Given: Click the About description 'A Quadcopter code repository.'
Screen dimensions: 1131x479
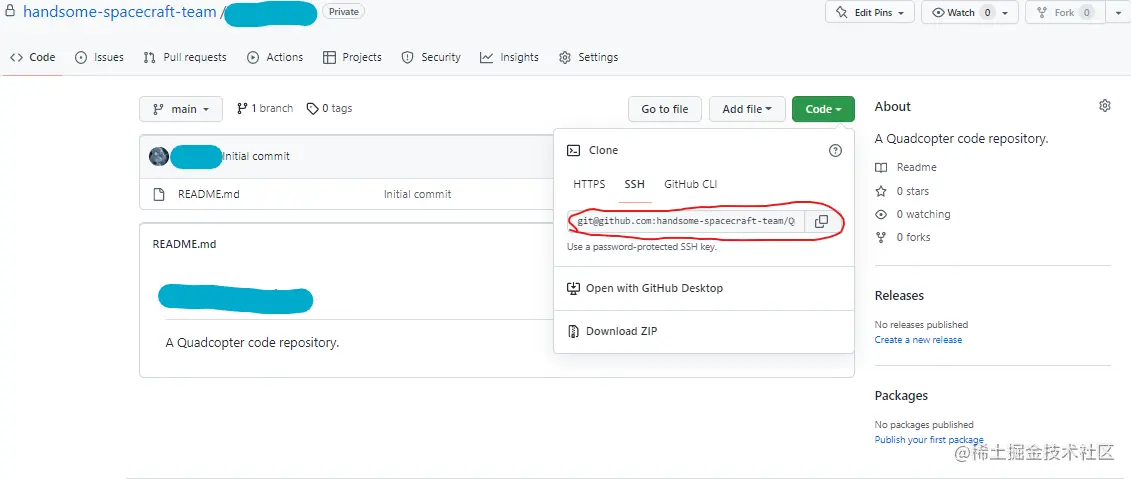Looking at the screenshot, I should click(x=961, y=139).
